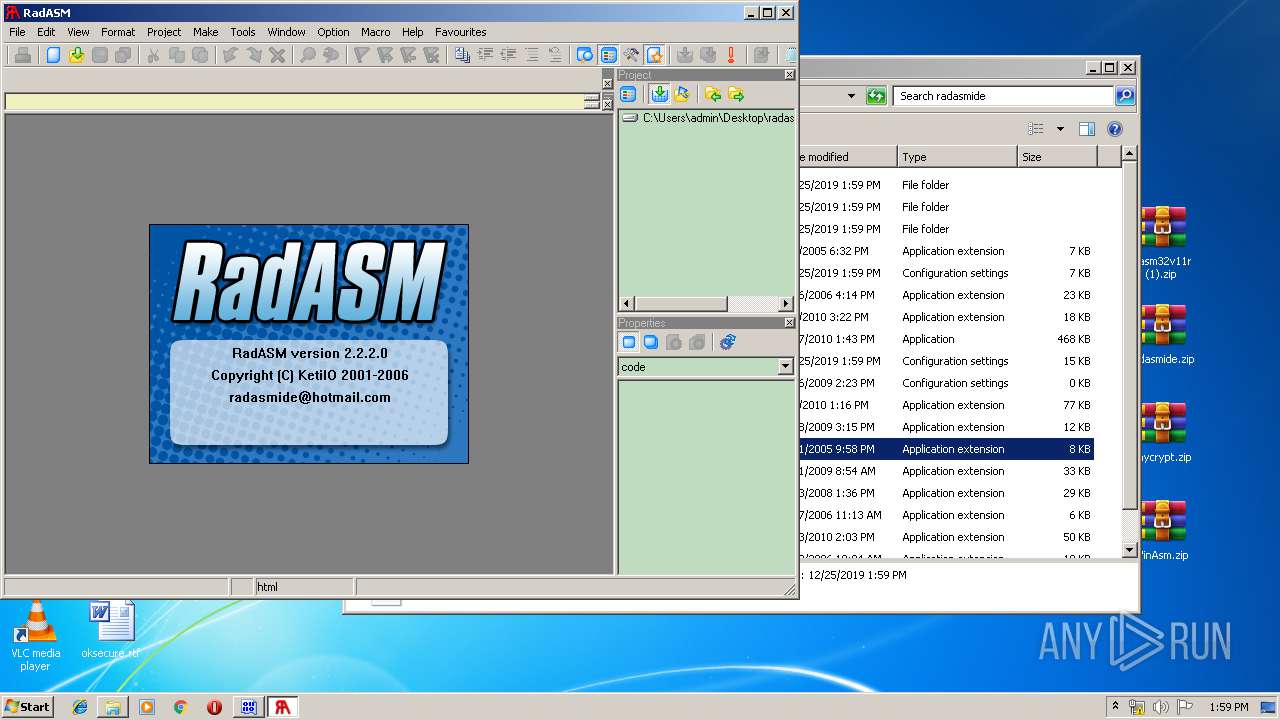1280x720 pixels.
Task: Click the red exclamation Run icon
Action: pos(731,55)
